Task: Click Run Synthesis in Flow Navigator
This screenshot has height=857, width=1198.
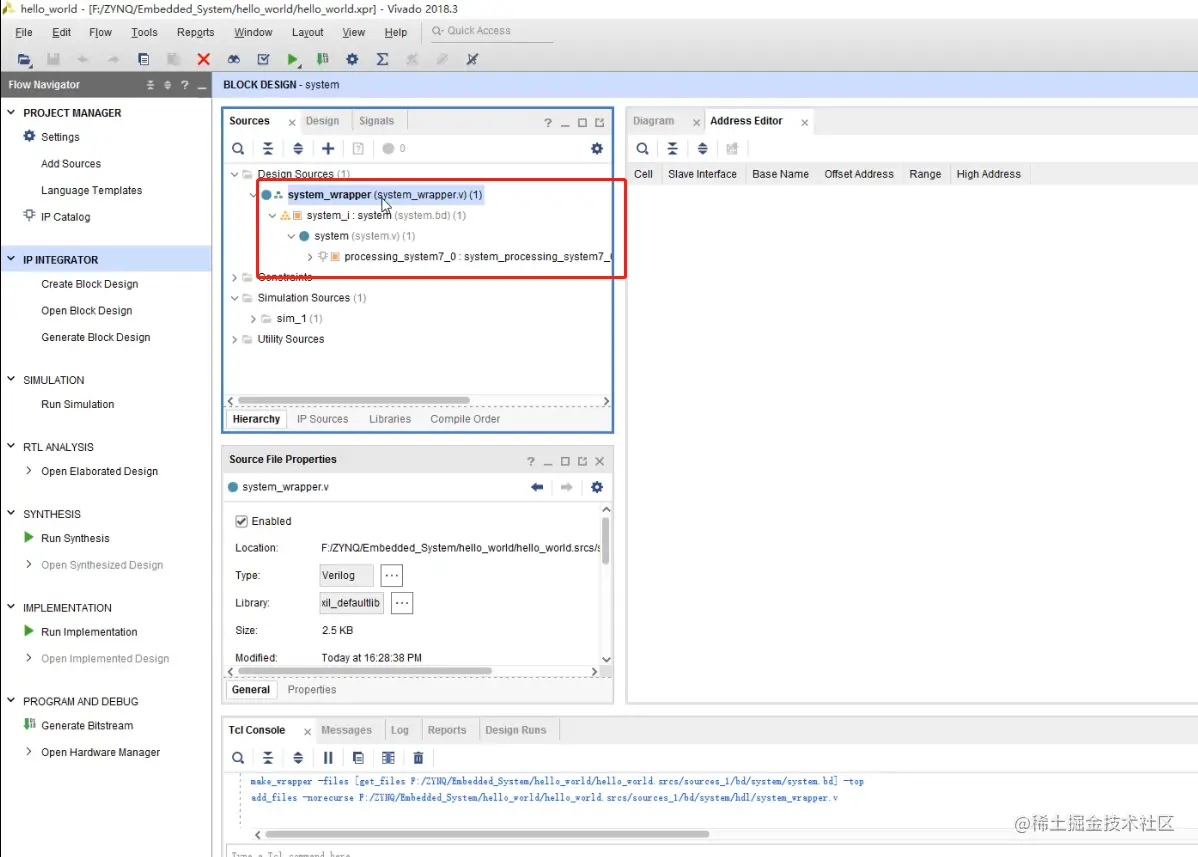Action: [x=75, y=538]
